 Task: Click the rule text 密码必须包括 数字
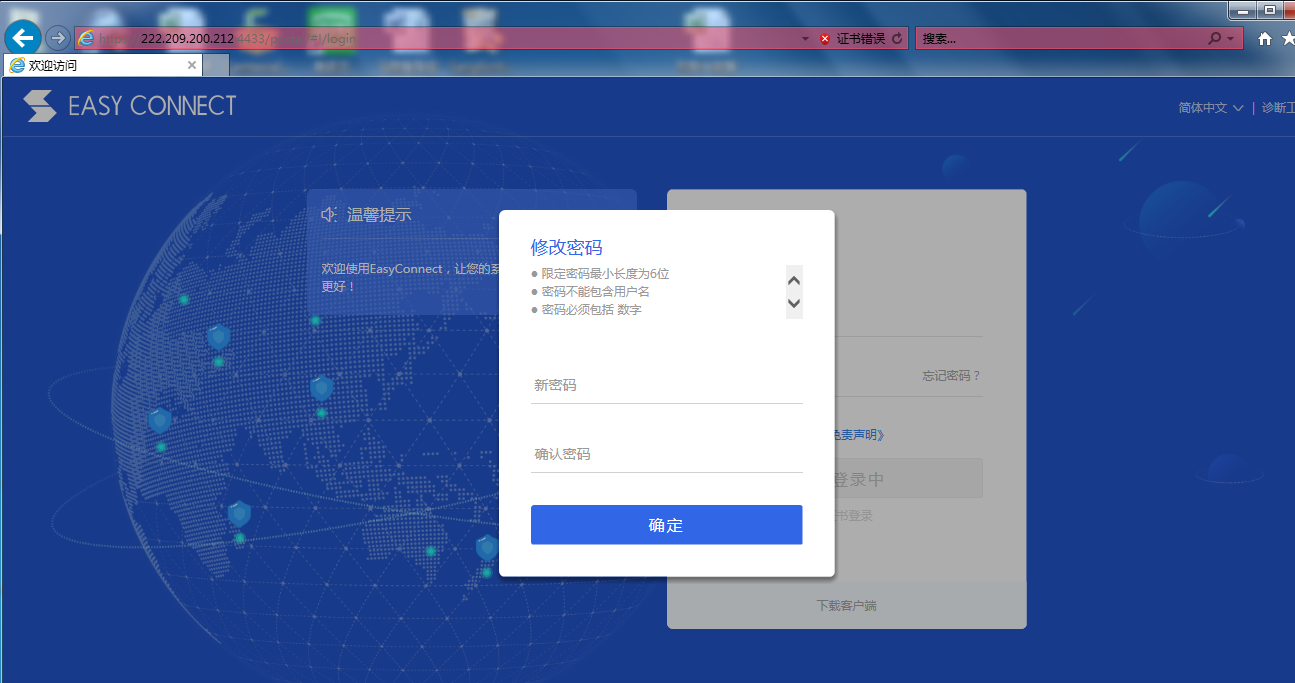[591, 310]
